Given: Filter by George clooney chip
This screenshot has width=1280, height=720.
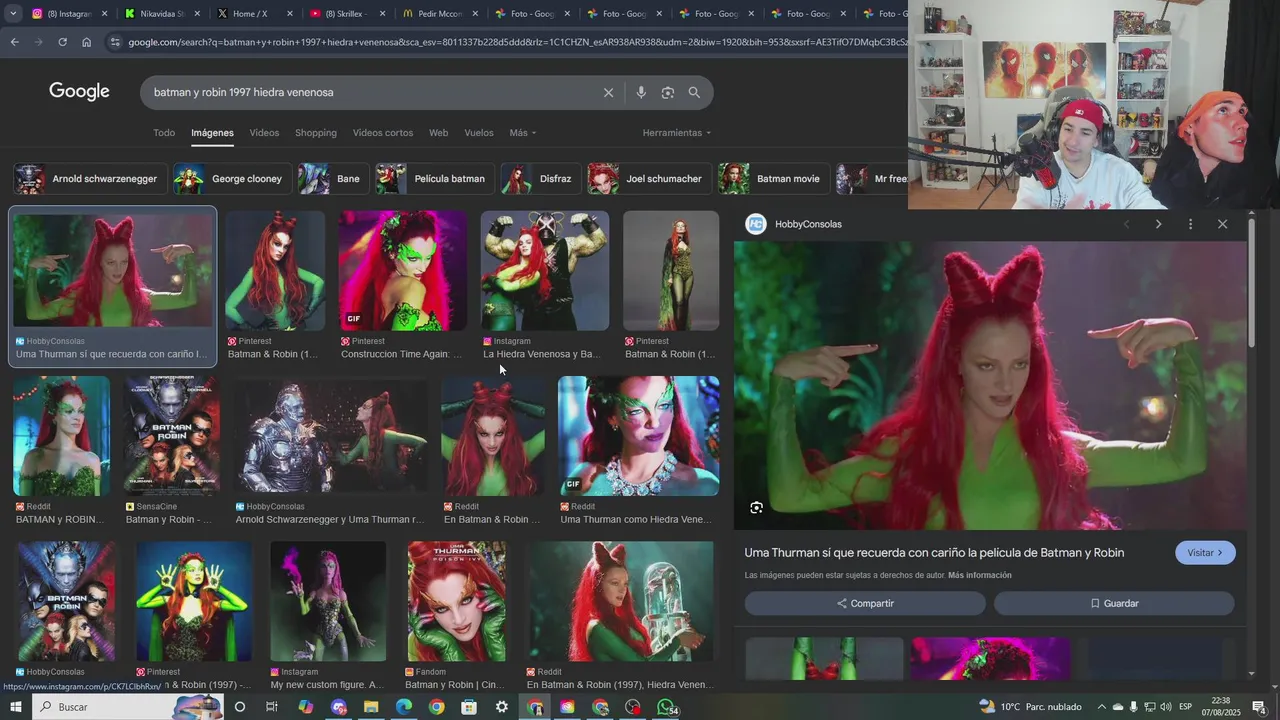Looking at the screenshot, I should pos(232,179).
